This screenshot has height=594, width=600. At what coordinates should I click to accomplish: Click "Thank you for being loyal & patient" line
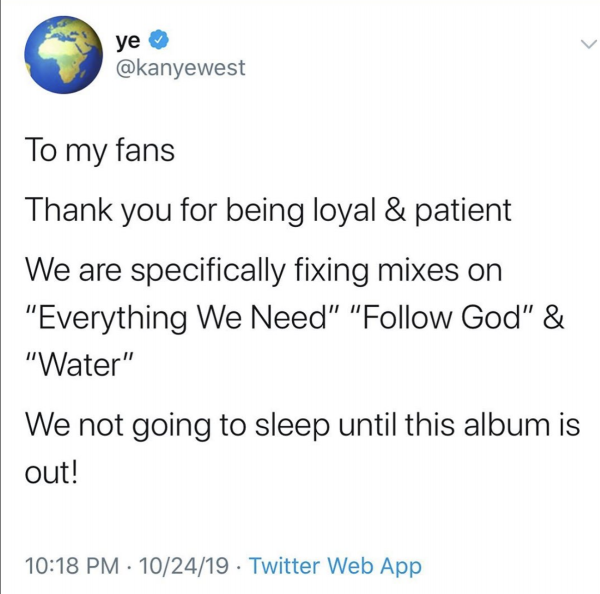[268, 210]
